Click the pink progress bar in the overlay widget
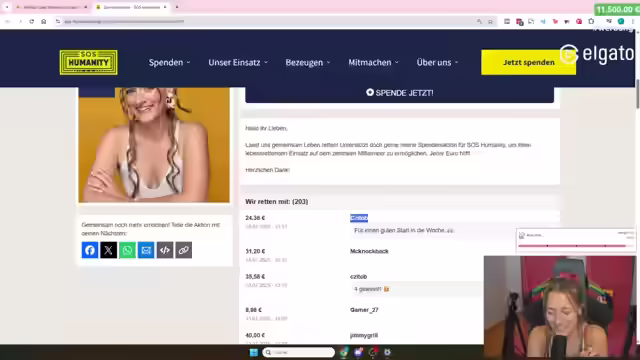Viewport: 640px width, 360px height. [x=572, y=246]
